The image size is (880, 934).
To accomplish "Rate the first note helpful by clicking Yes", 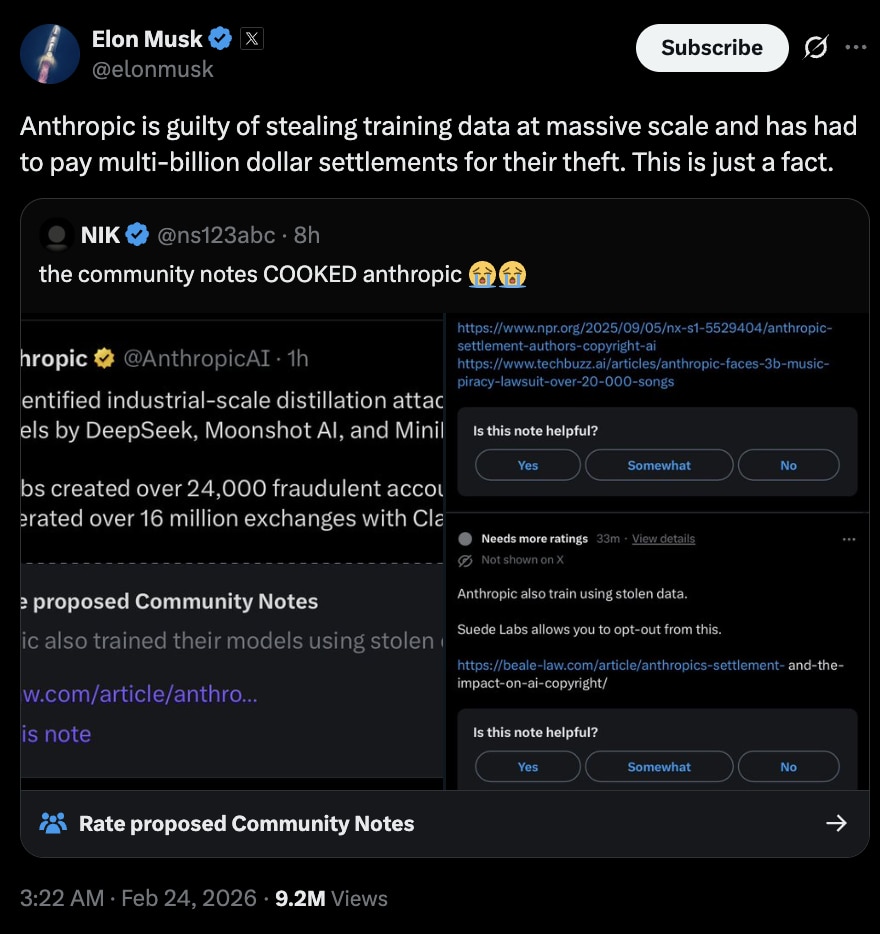I will pyautogui.click(x=527, y=464).
